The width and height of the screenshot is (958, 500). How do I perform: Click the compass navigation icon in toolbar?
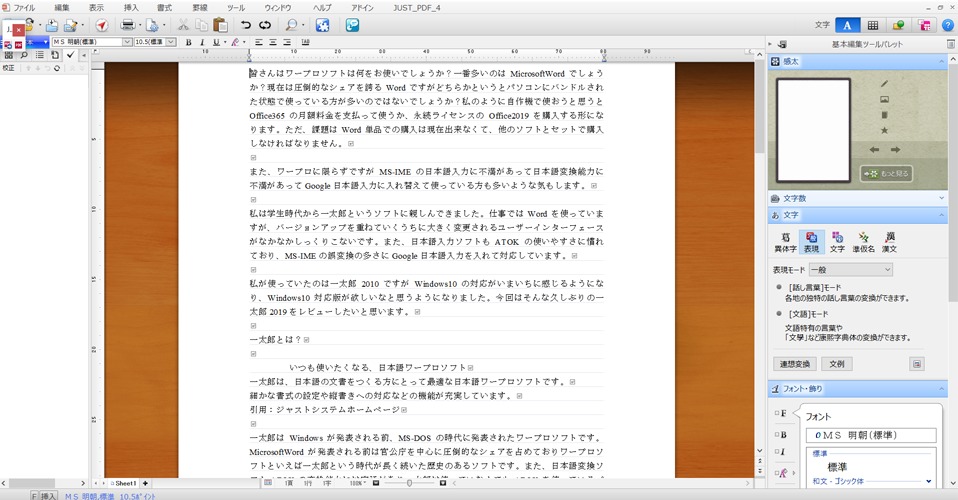click(x=102, y=25)
